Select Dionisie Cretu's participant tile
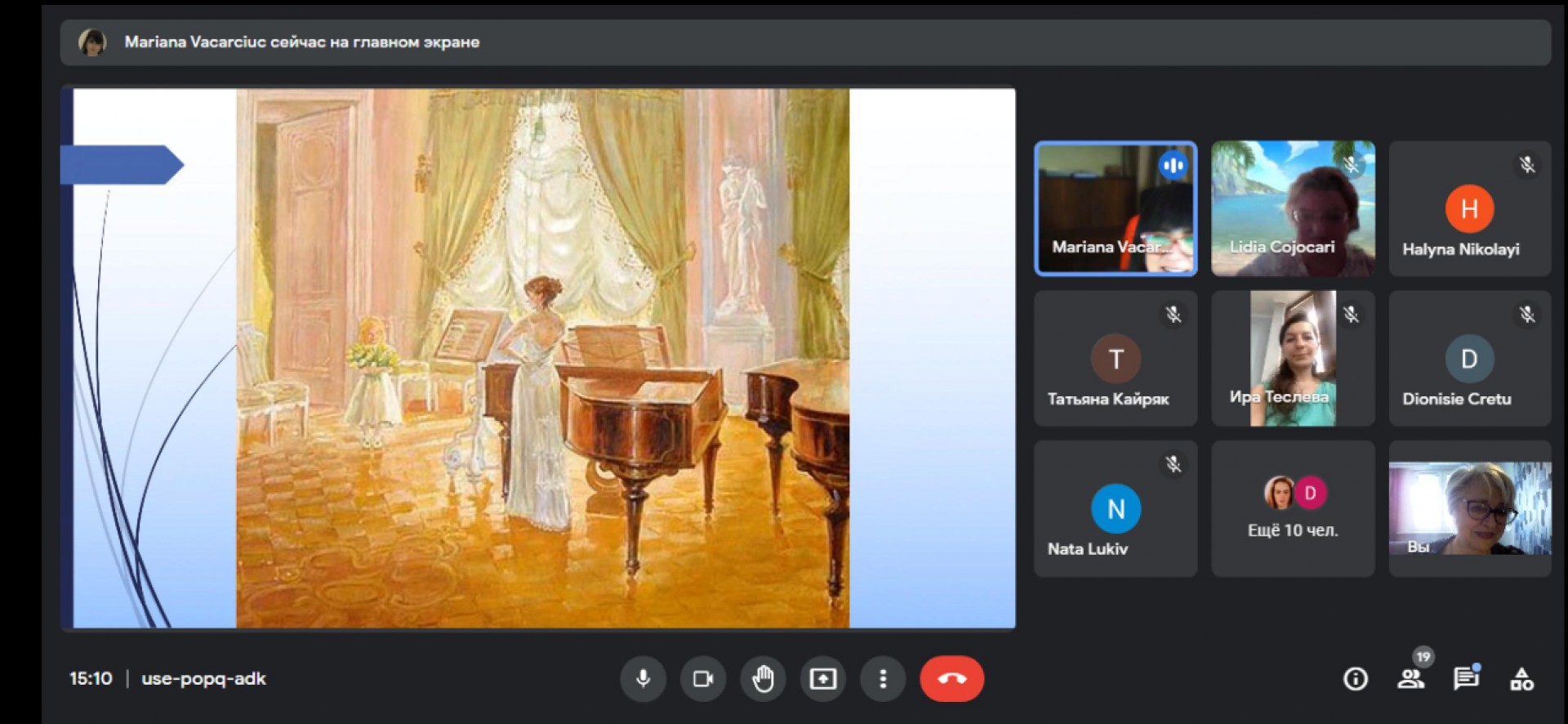Viewport: 1568px width, 724px height. [x=1470, y=358]
